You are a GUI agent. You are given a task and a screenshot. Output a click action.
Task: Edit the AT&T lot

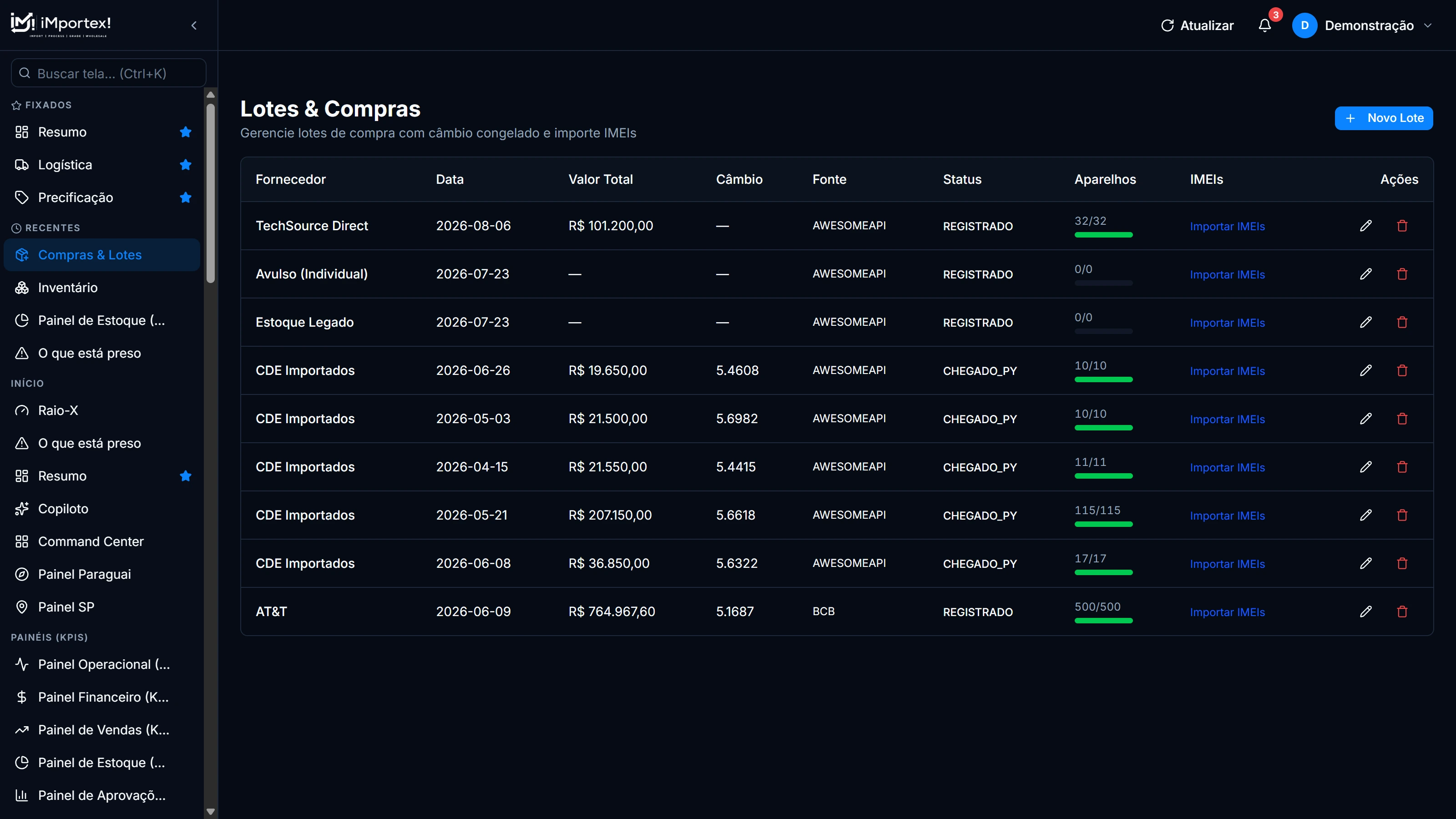[x=1365, y=612]
